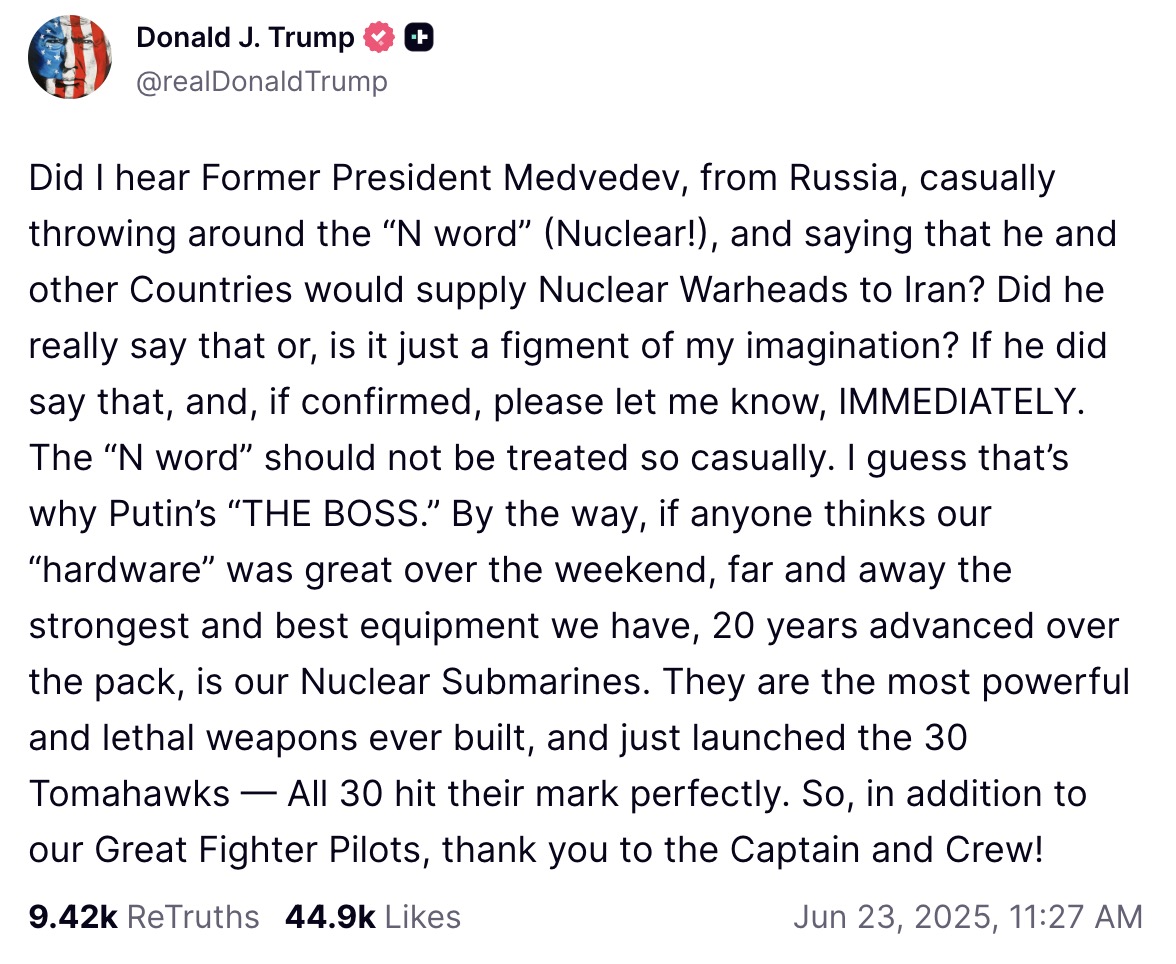Click the black plus badge icon
The image size is (1176, 964).
click(x=418, y=38)
